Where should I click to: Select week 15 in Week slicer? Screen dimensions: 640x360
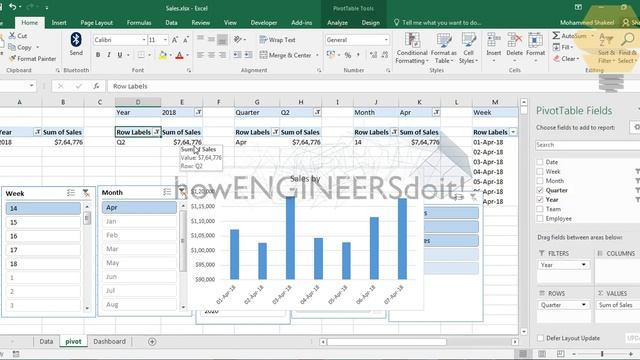click(x=43, y=222)
